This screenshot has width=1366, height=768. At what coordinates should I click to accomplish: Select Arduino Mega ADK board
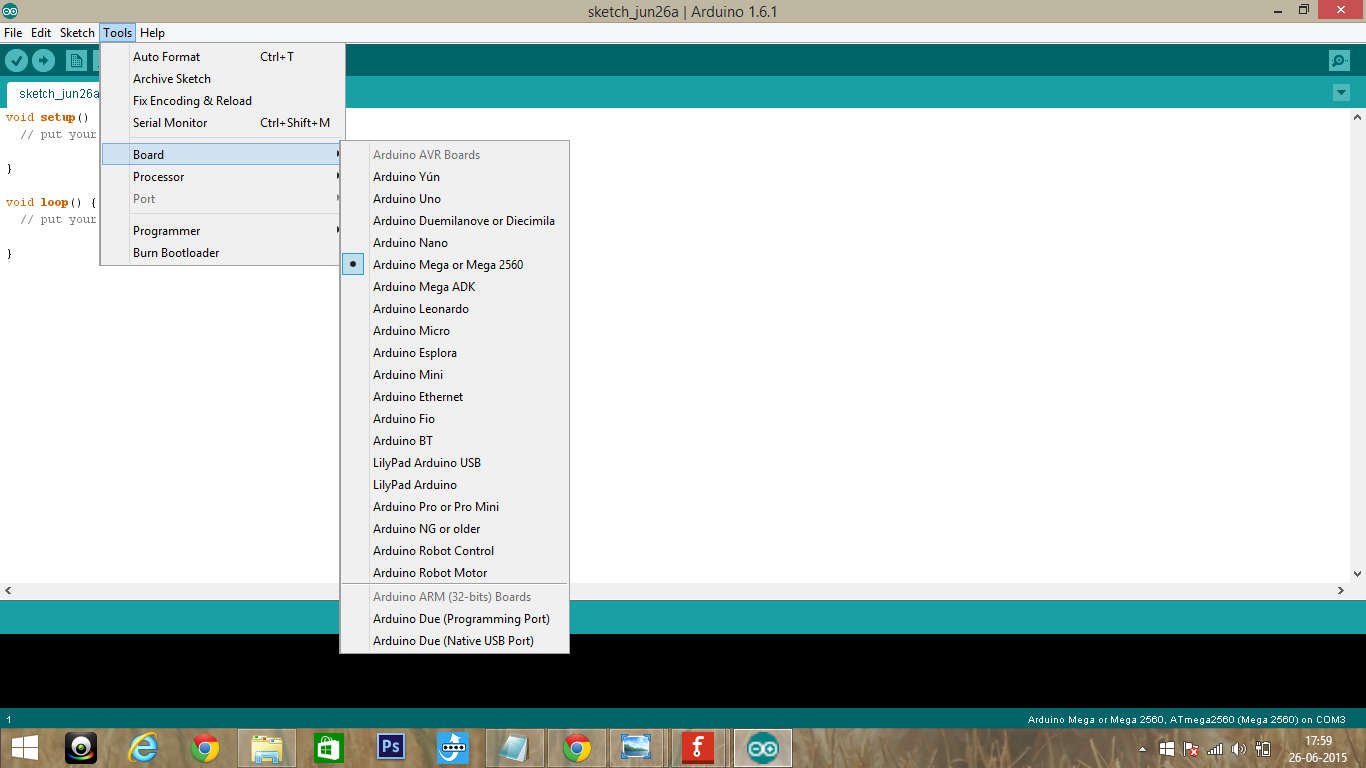pos(455,287)
